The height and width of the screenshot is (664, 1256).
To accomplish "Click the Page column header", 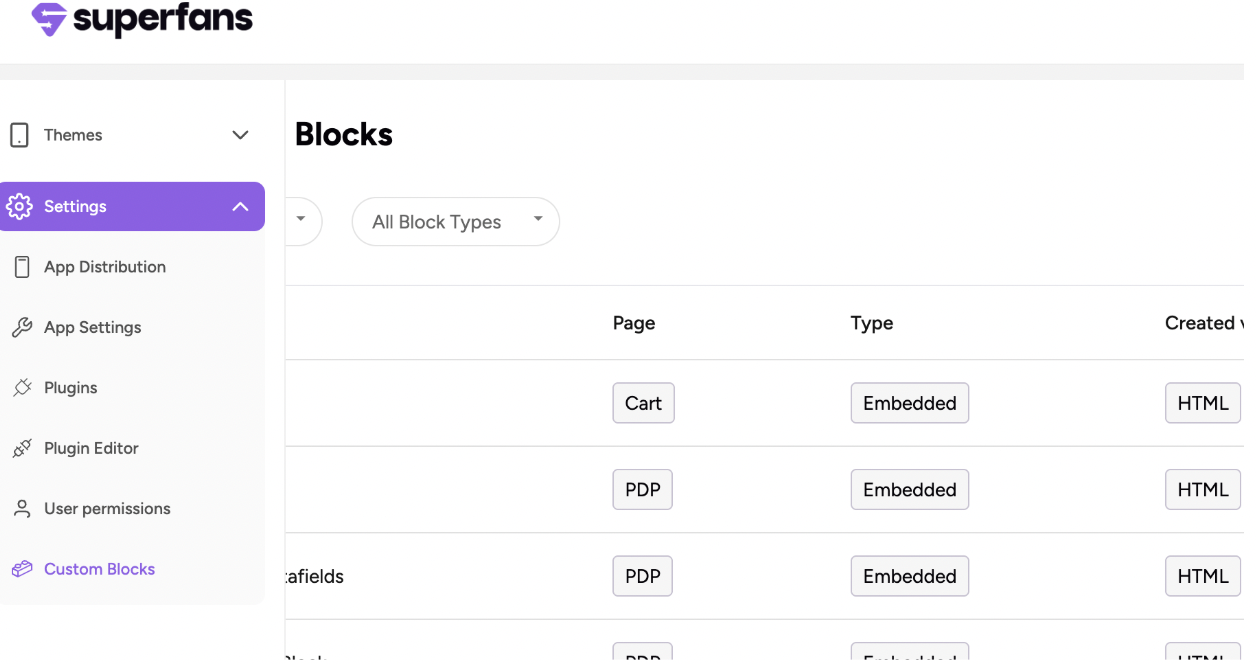I will (x=634, y=323).
